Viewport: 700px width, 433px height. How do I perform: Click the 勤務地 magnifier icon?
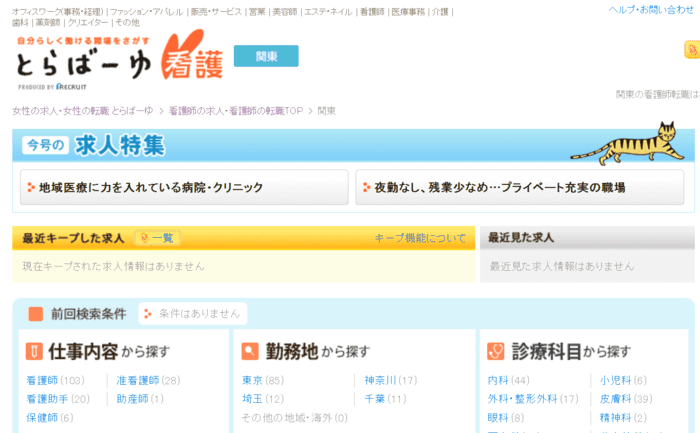point(250,351)
